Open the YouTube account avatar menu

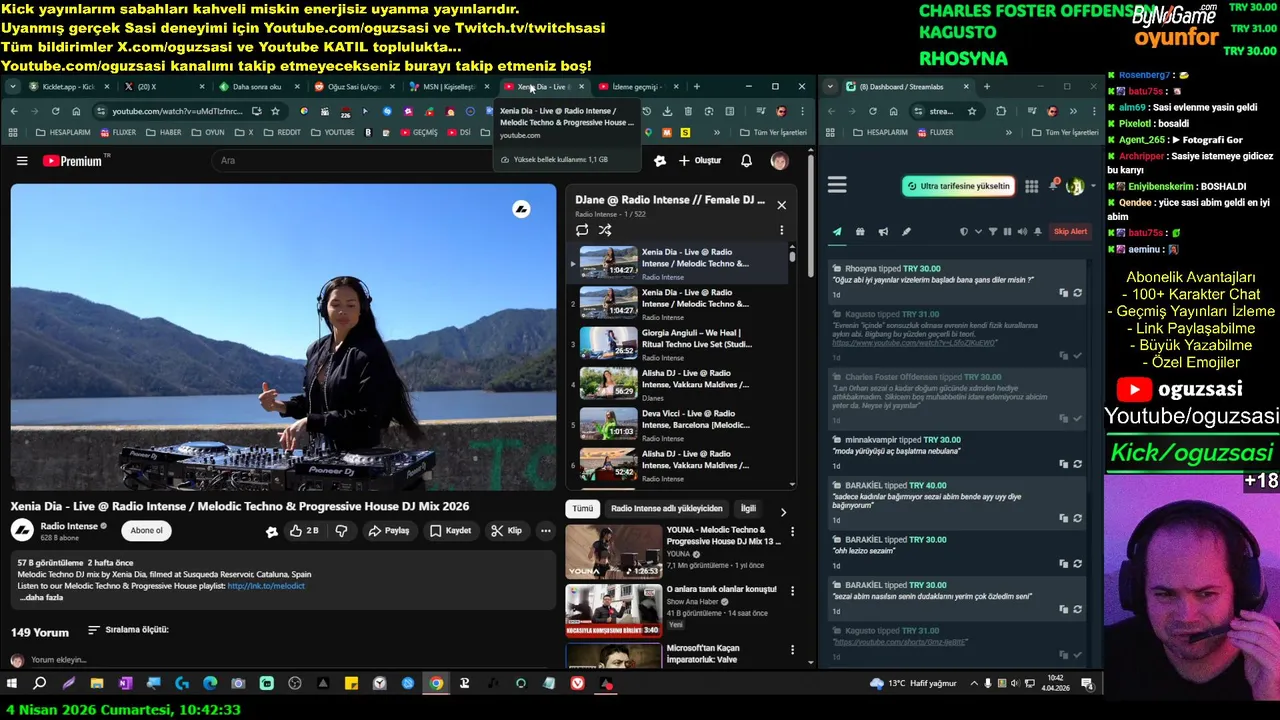pos(779,160)
